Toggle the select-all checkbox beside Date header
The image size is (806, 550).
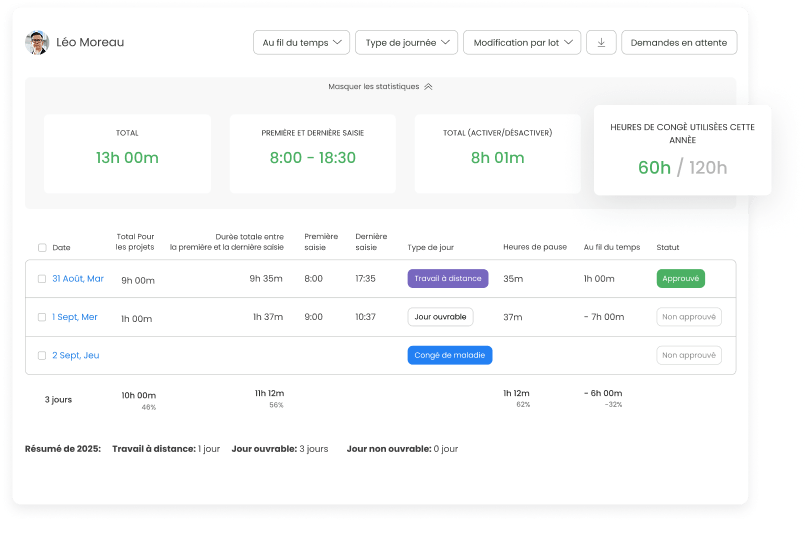(42, 247)
